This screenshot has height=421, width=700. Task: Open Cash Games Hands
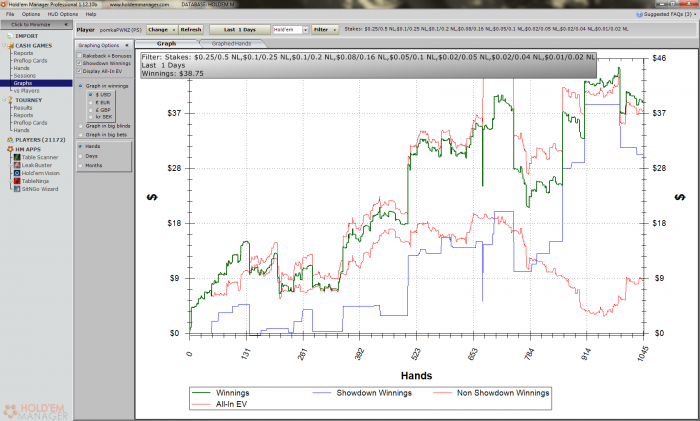pos(21,68)
